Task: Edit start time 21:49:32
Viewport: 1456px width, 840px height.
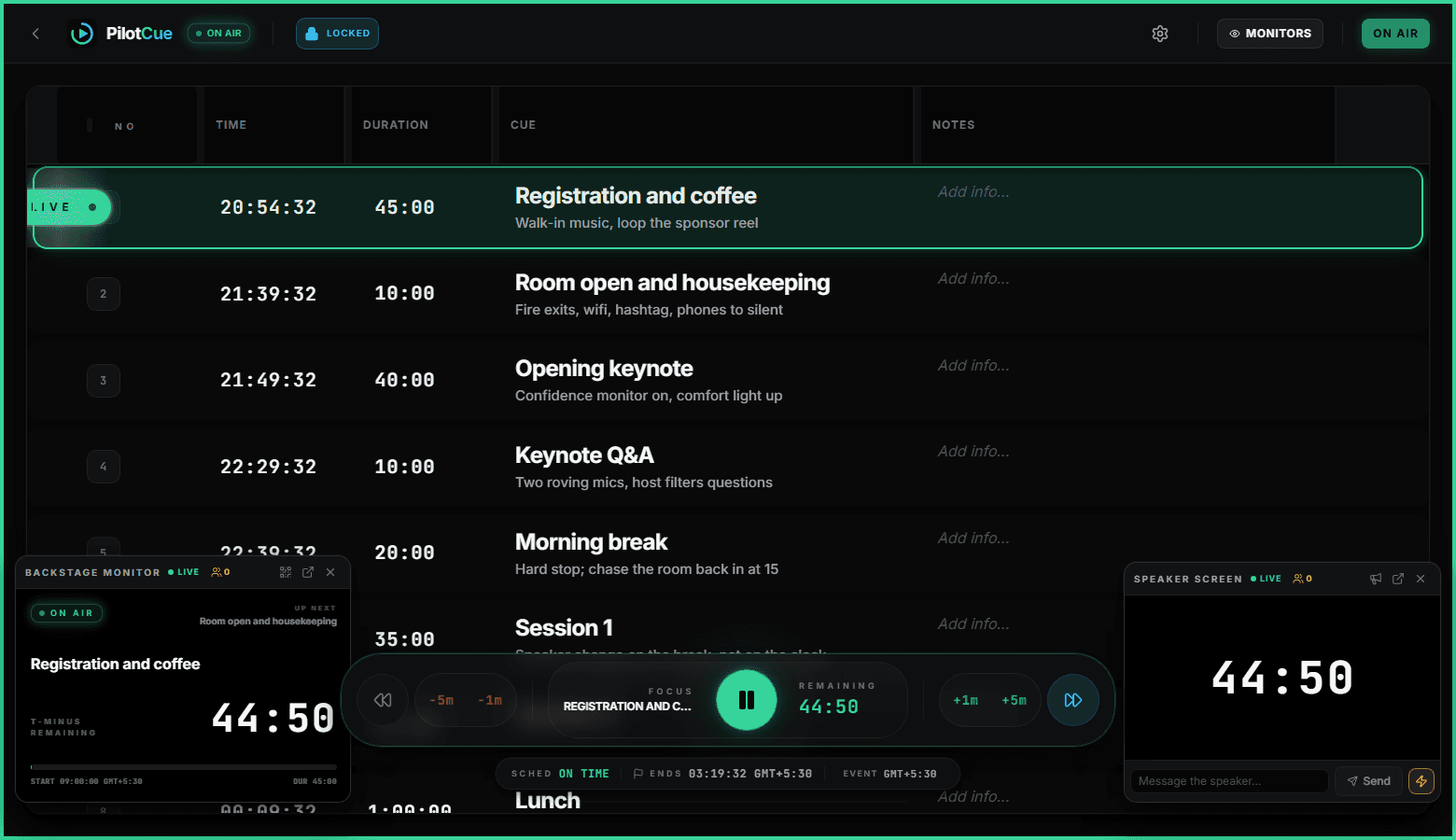Action: point(268,380)
